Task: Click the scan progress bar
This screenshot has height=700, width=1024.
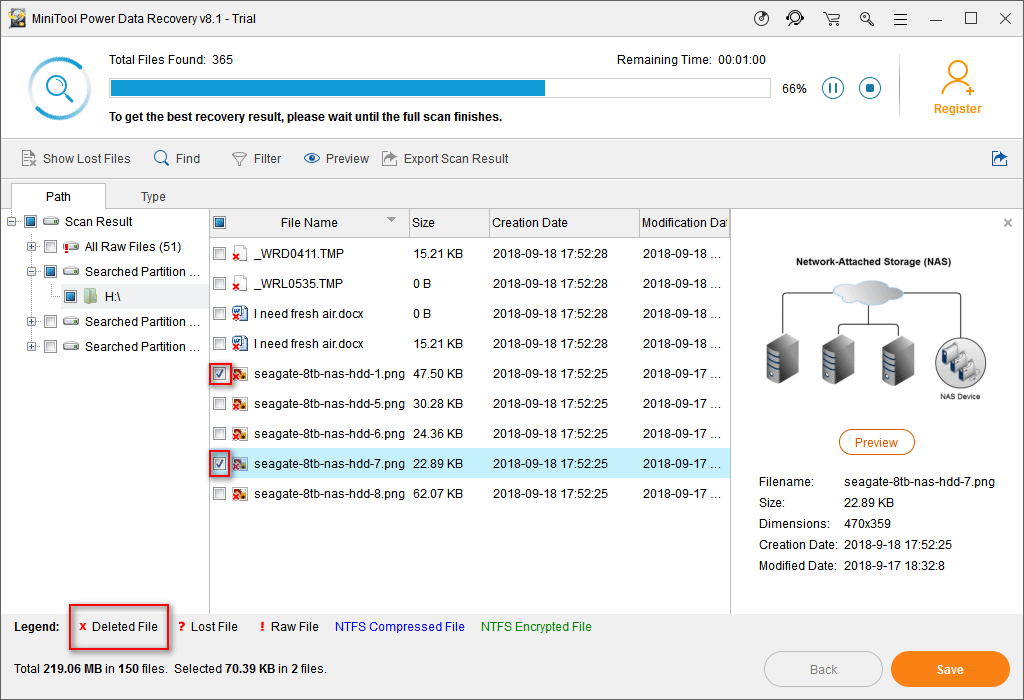Action: tap(440, 88)
